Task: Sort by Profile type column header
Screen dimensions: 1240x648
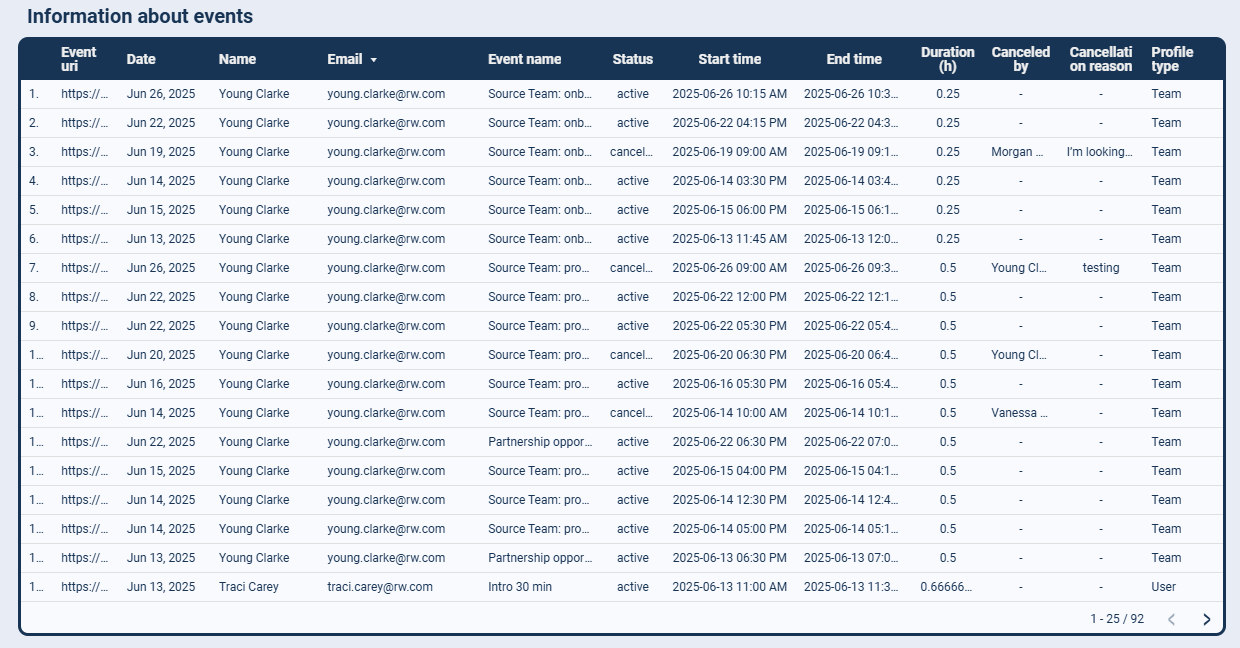Action: coord(1172,59)
